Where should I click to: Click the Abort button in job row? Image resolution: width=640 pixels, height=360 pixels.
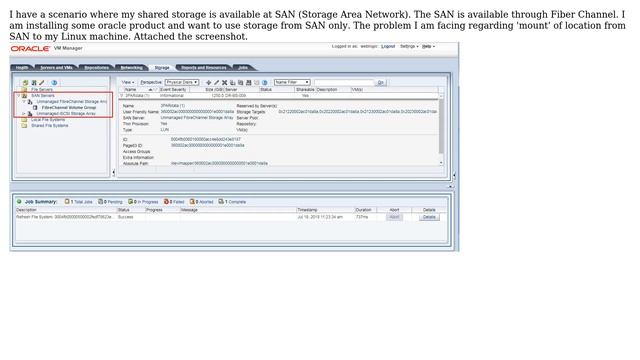394,217
